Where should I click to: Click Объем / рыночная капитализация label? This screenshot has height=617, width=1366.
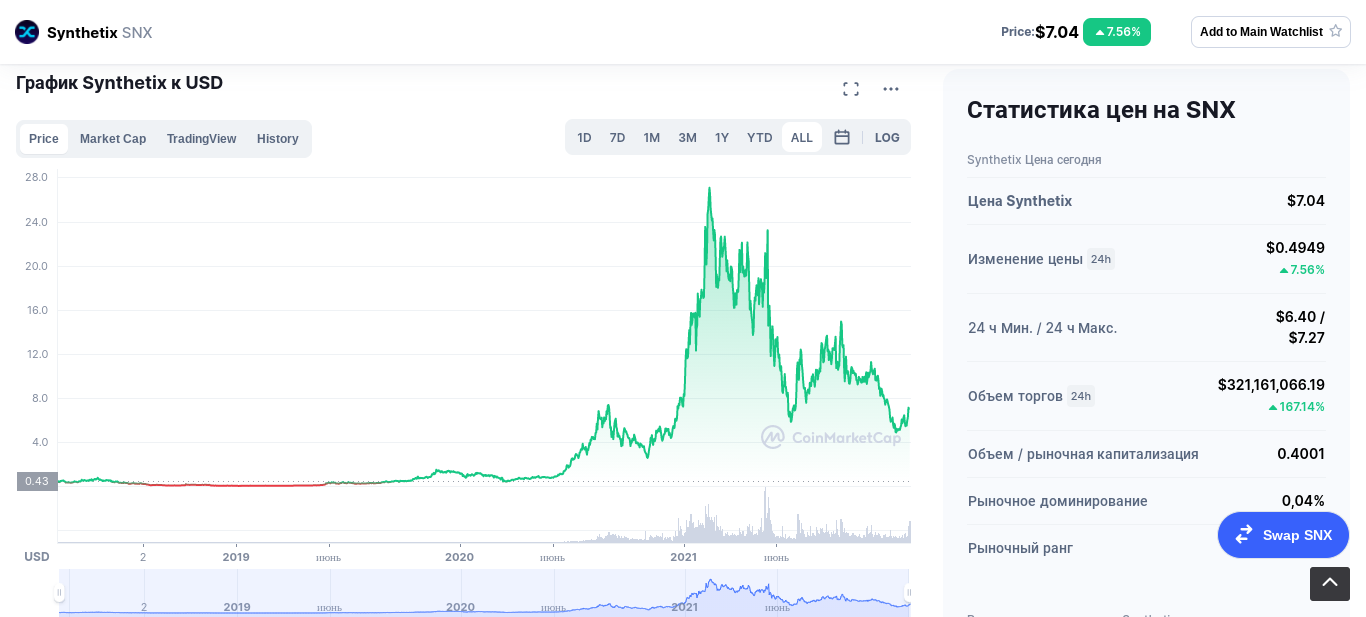1083,454
